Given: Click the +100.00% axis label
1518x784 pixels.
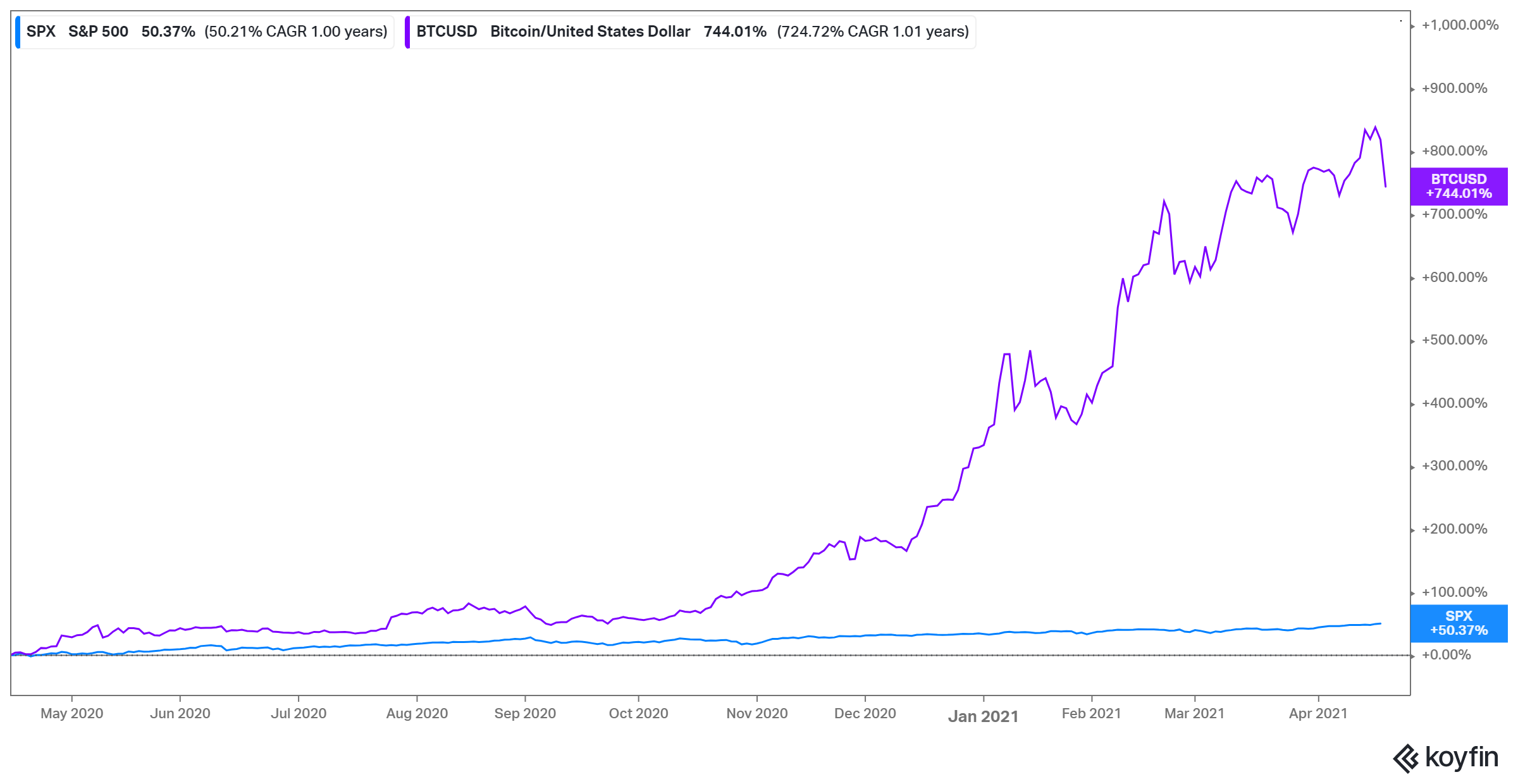Looking at the screenshot, I should point(1454,592).
